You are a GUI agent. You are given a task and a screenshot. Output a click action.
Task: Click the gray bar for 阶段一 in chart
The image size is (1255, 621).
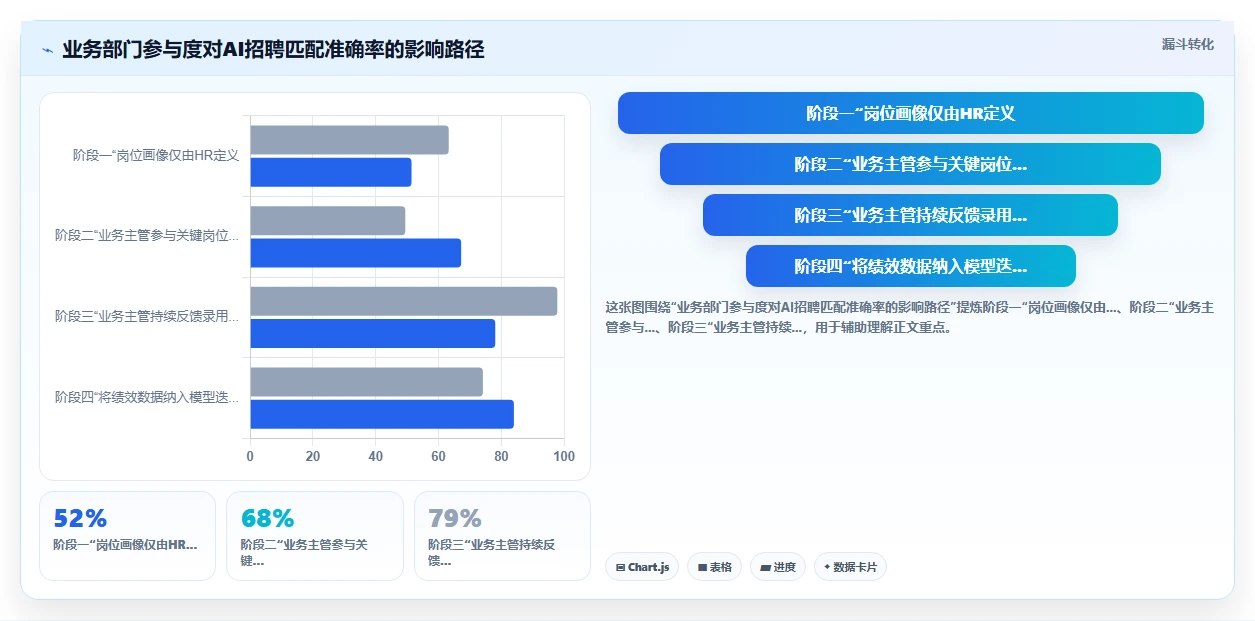click(349, 140)
